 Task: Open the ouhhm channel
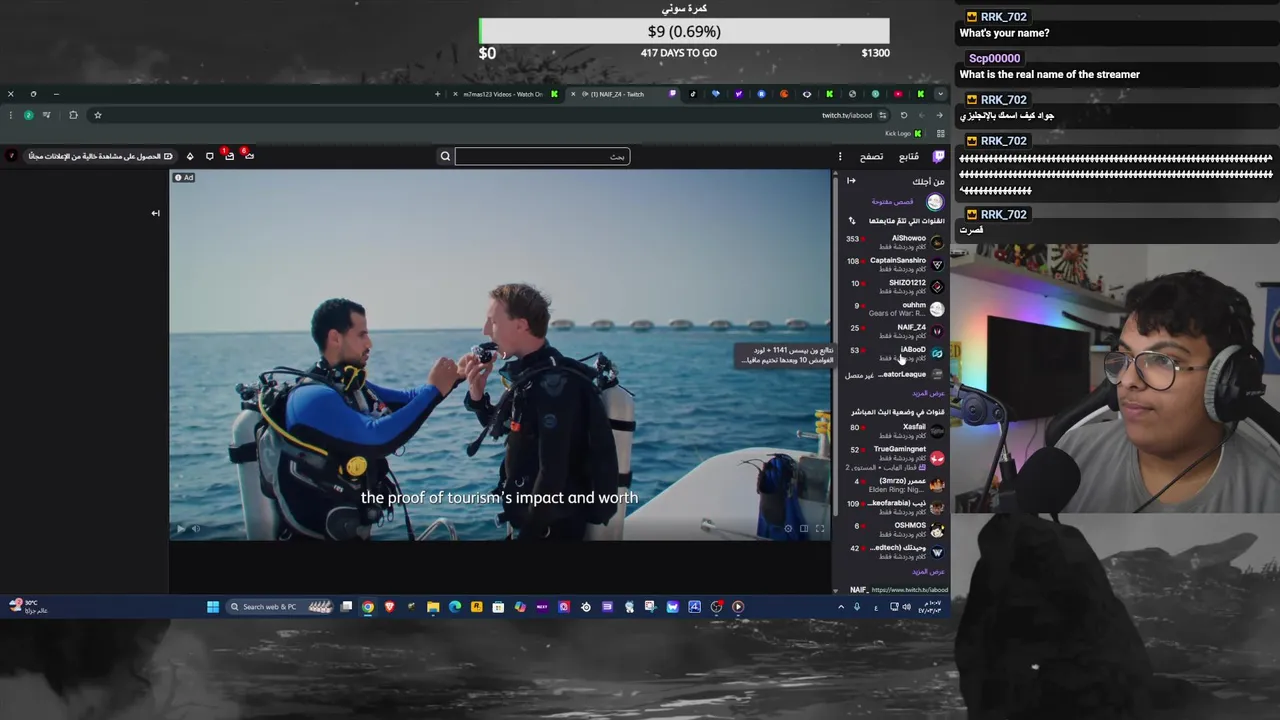(x=895, y=308)
